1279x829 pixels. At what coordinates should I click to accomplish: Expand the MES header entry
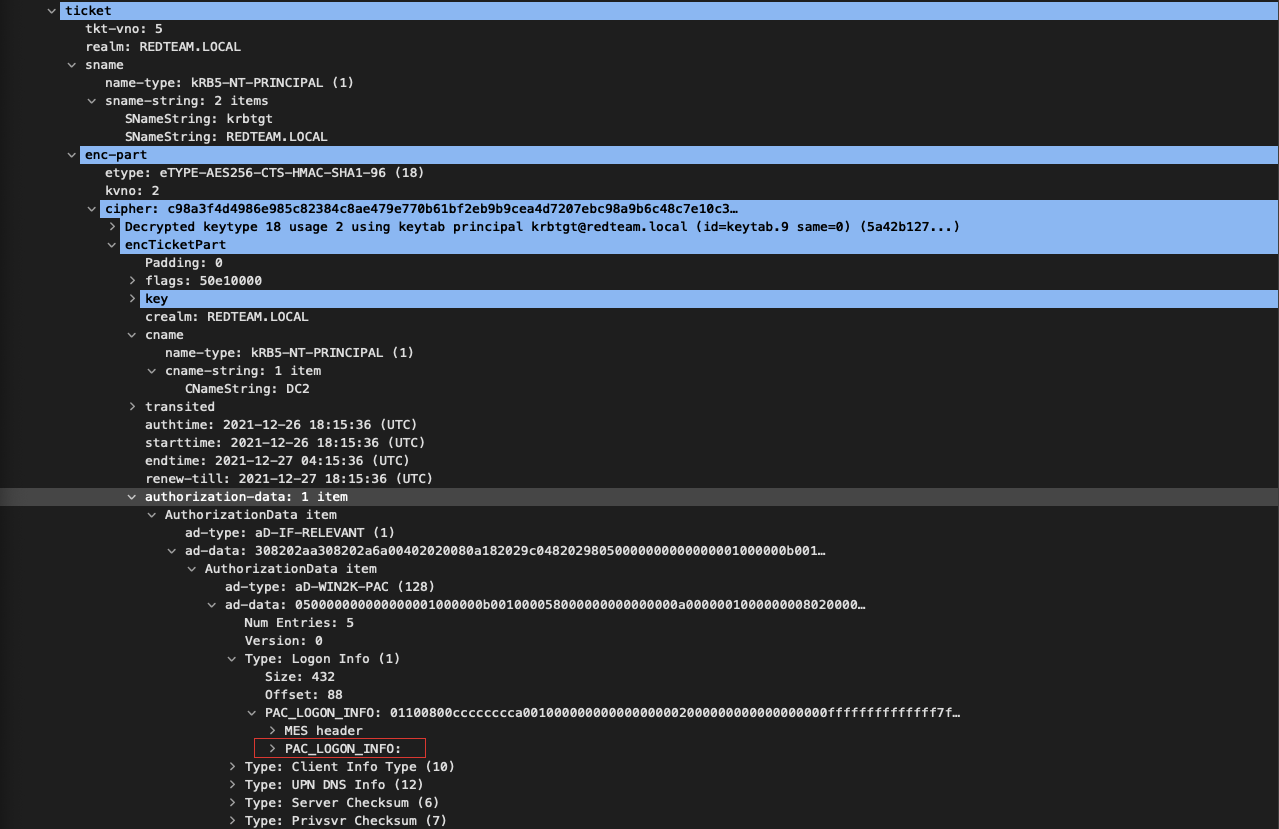click(x=272, y=731)
